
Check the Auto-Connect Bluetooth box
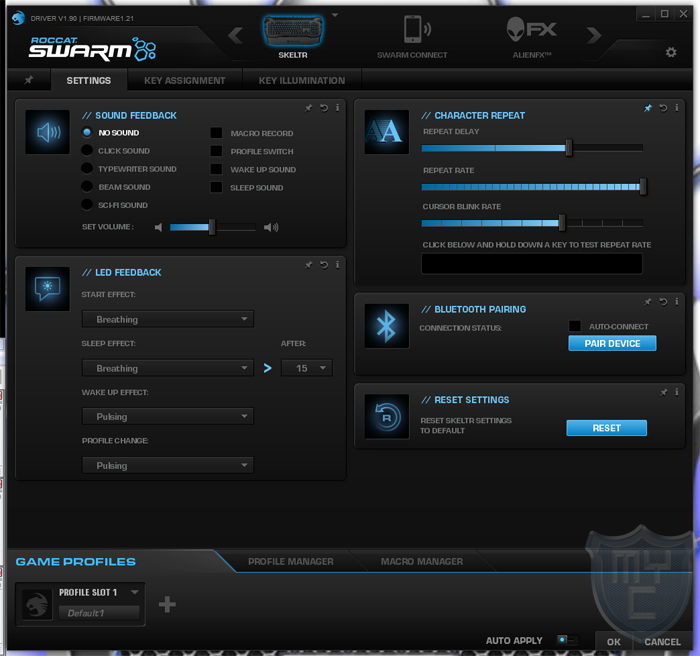pyautogui.click(x=574, y=326)
